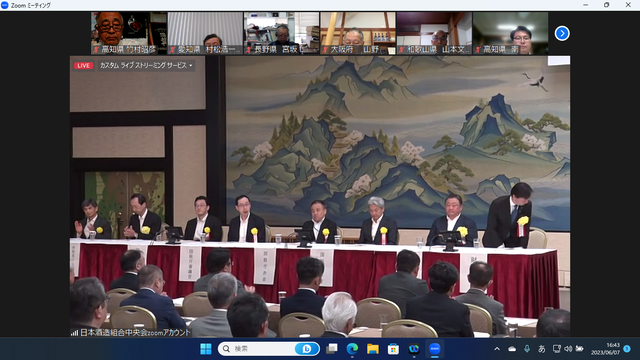Select the 高知県 竹村昭彦 video thumbnail
Image resolution: width=640 pixels, height=360 pixels.
(129, 33)
